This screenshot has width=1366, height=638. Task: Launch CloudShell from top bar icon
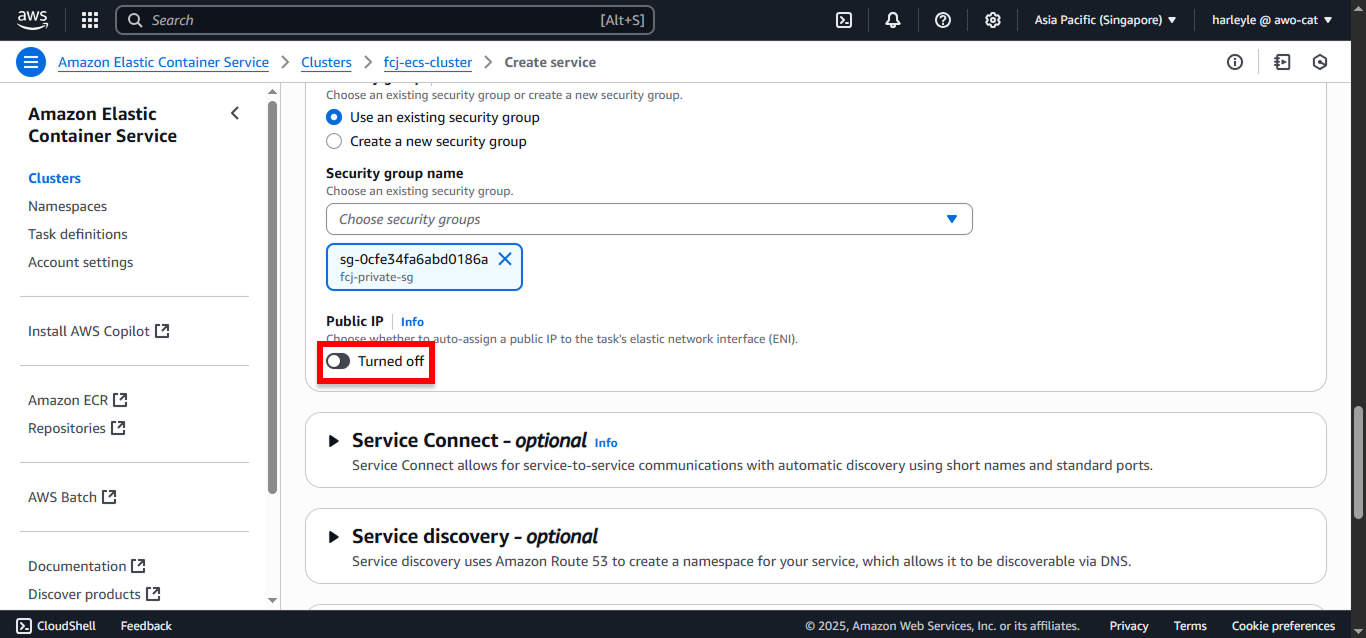(844, 20)
